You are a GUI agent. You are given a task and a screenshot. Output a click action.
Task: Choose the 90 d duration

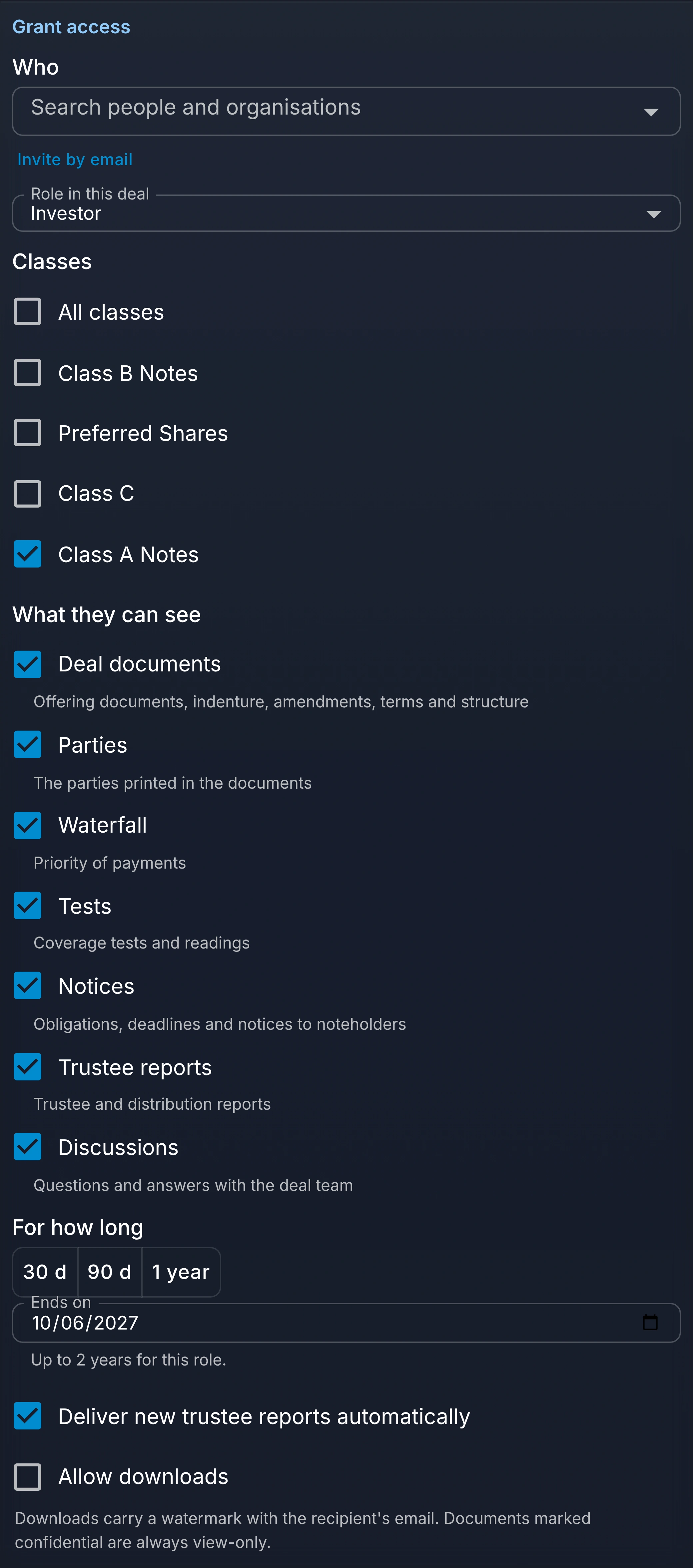point(110,1272)
